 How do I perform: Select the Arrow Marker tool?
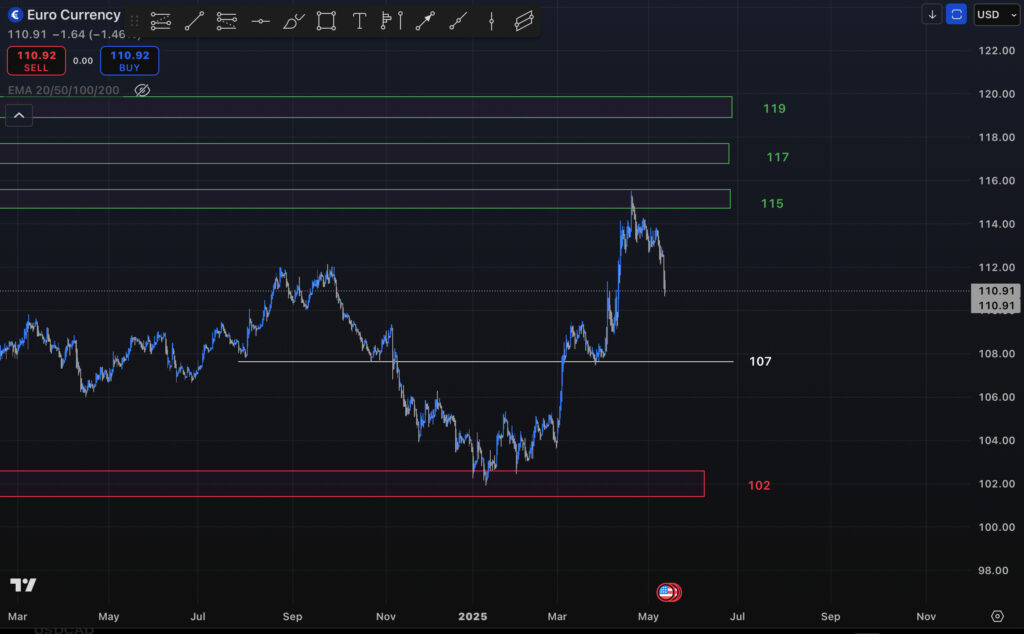click(x=424, y=20)
